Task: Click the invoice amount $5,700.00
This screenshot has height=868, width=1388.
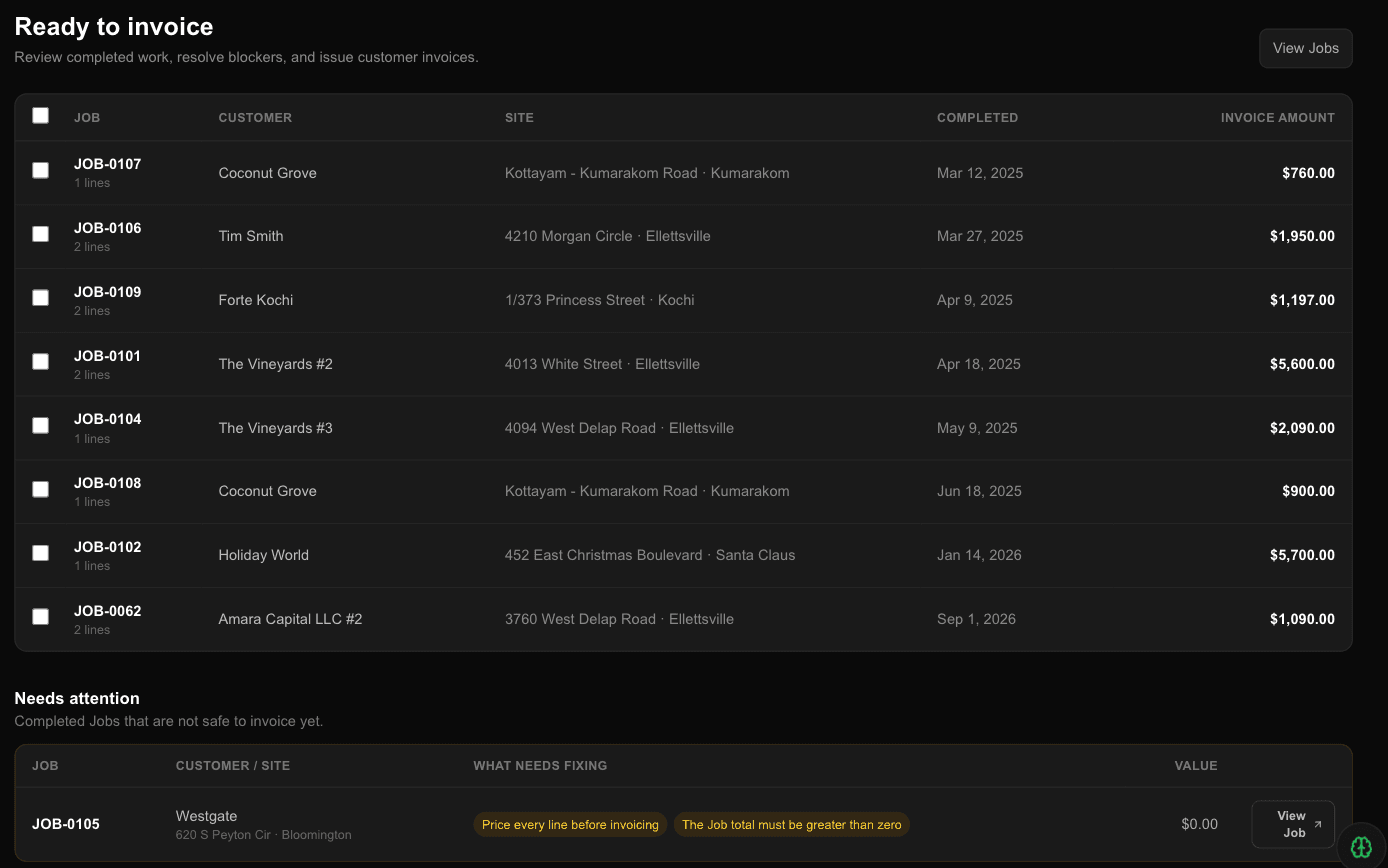Action: pyautogui.click(x=1302, y=555)
